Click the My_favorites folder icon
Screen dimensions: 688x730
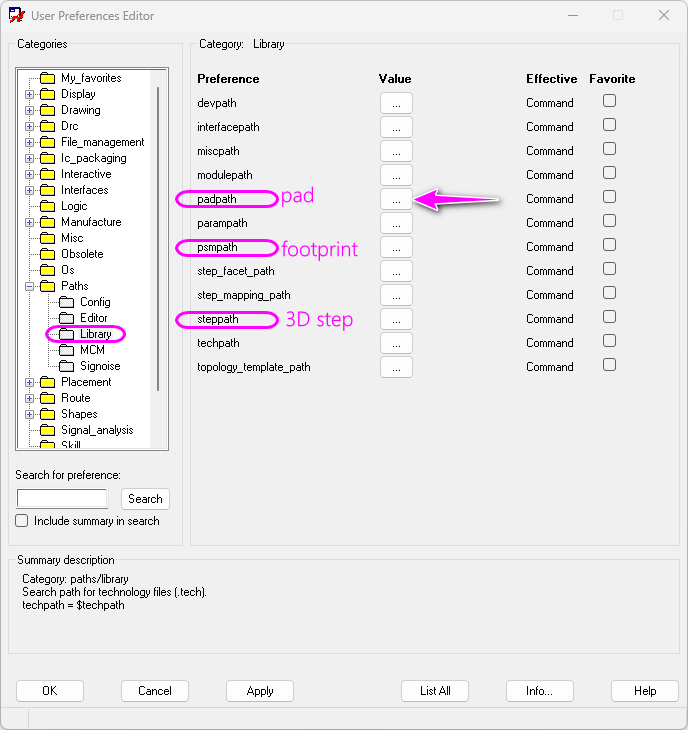point(47,78)
